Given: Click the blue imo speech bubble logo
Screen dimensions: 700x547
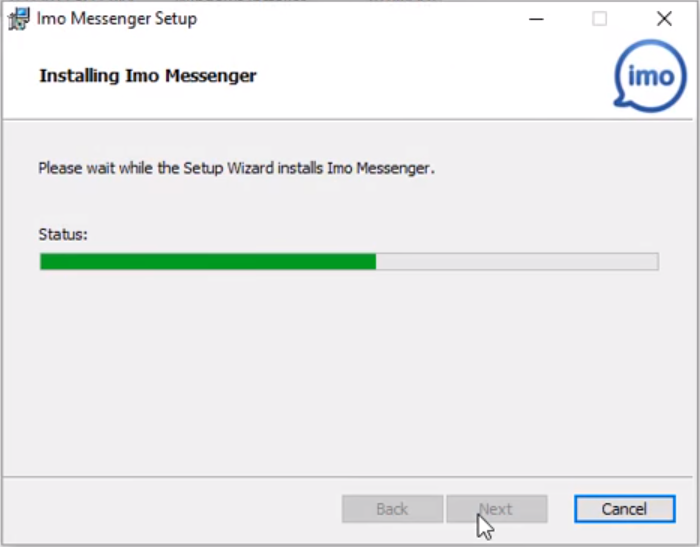Looking at the screenshot, I should (650, 75).
